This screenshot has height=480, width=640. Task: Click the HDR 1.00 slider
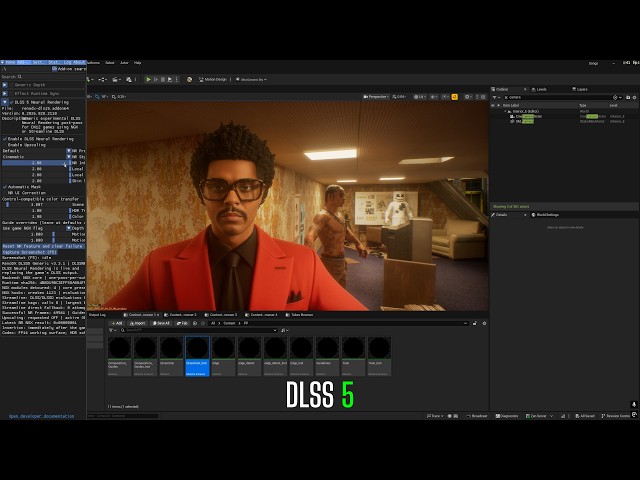tap(36, 211)
